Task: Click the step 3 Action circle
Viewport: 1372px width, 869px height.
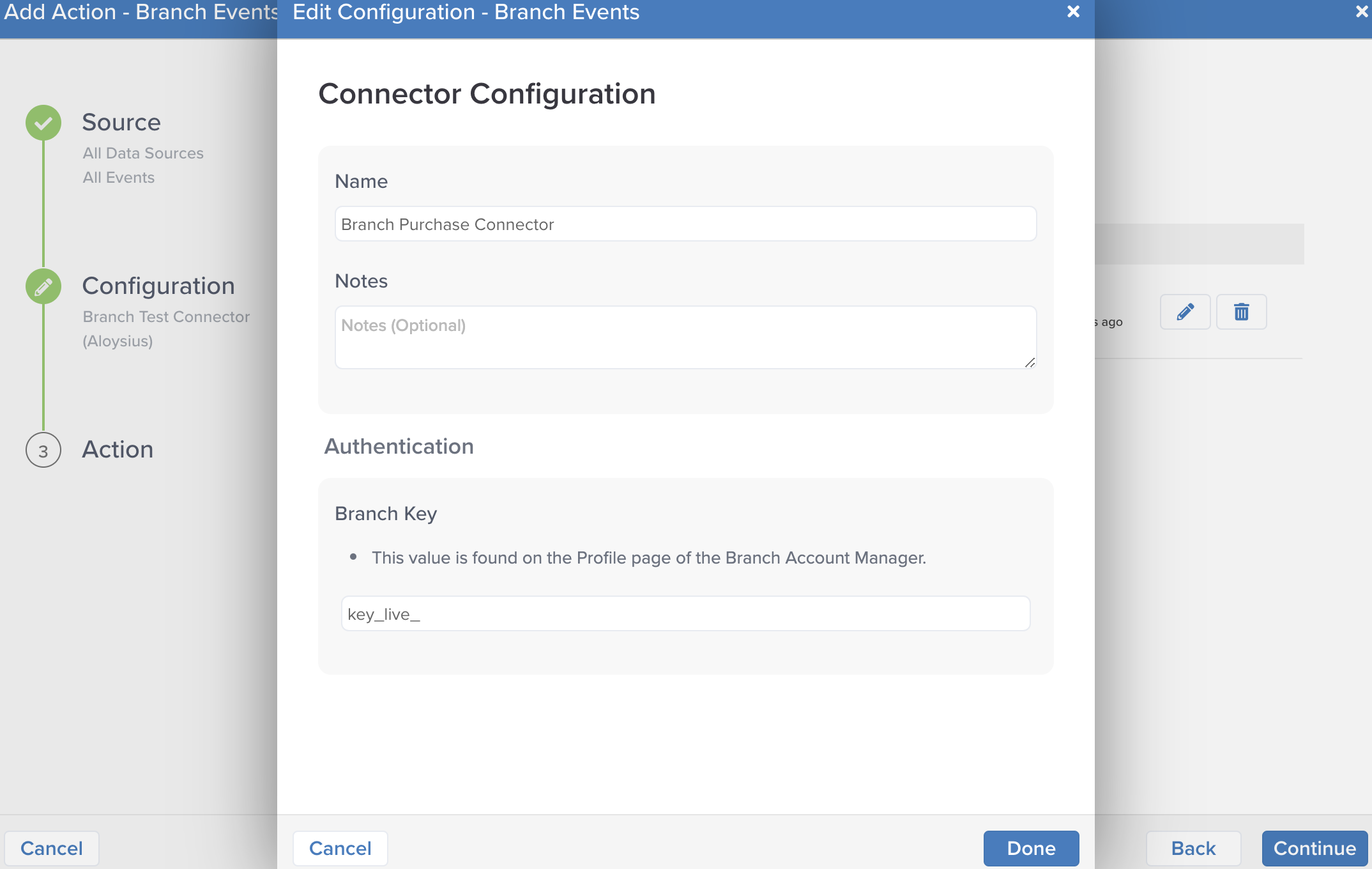Action: (x=43, y=450)
